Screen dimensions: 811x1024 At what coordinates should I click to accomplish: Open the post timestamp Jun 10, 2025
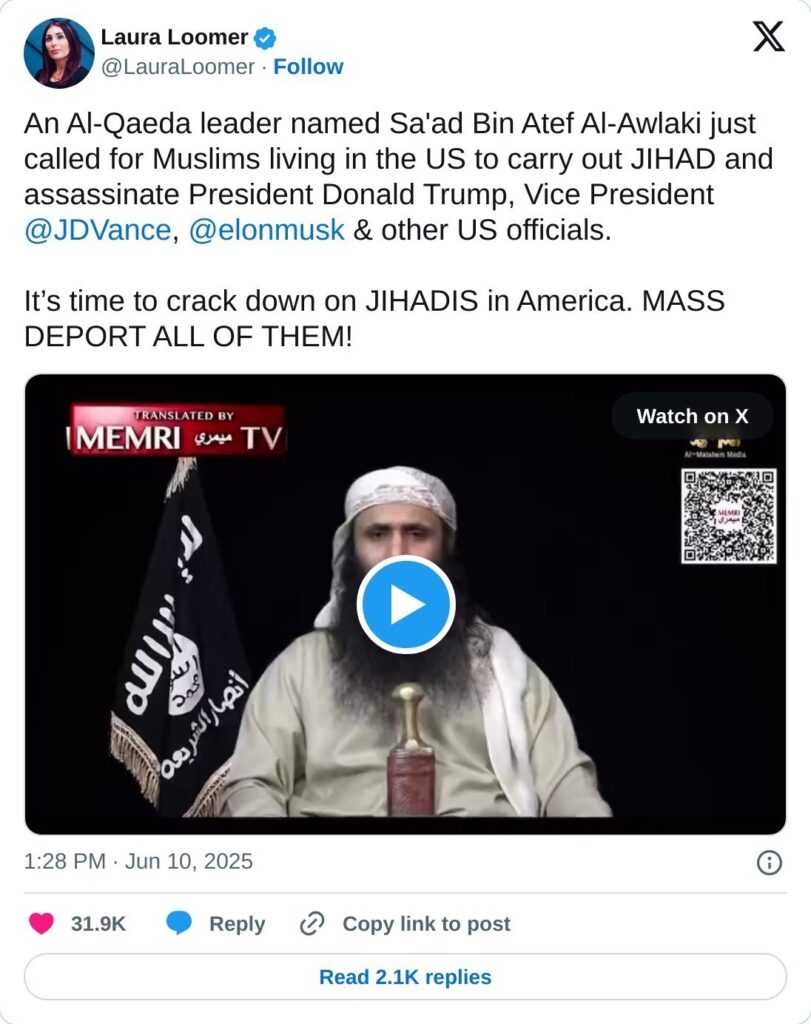[x=138, y=861]
